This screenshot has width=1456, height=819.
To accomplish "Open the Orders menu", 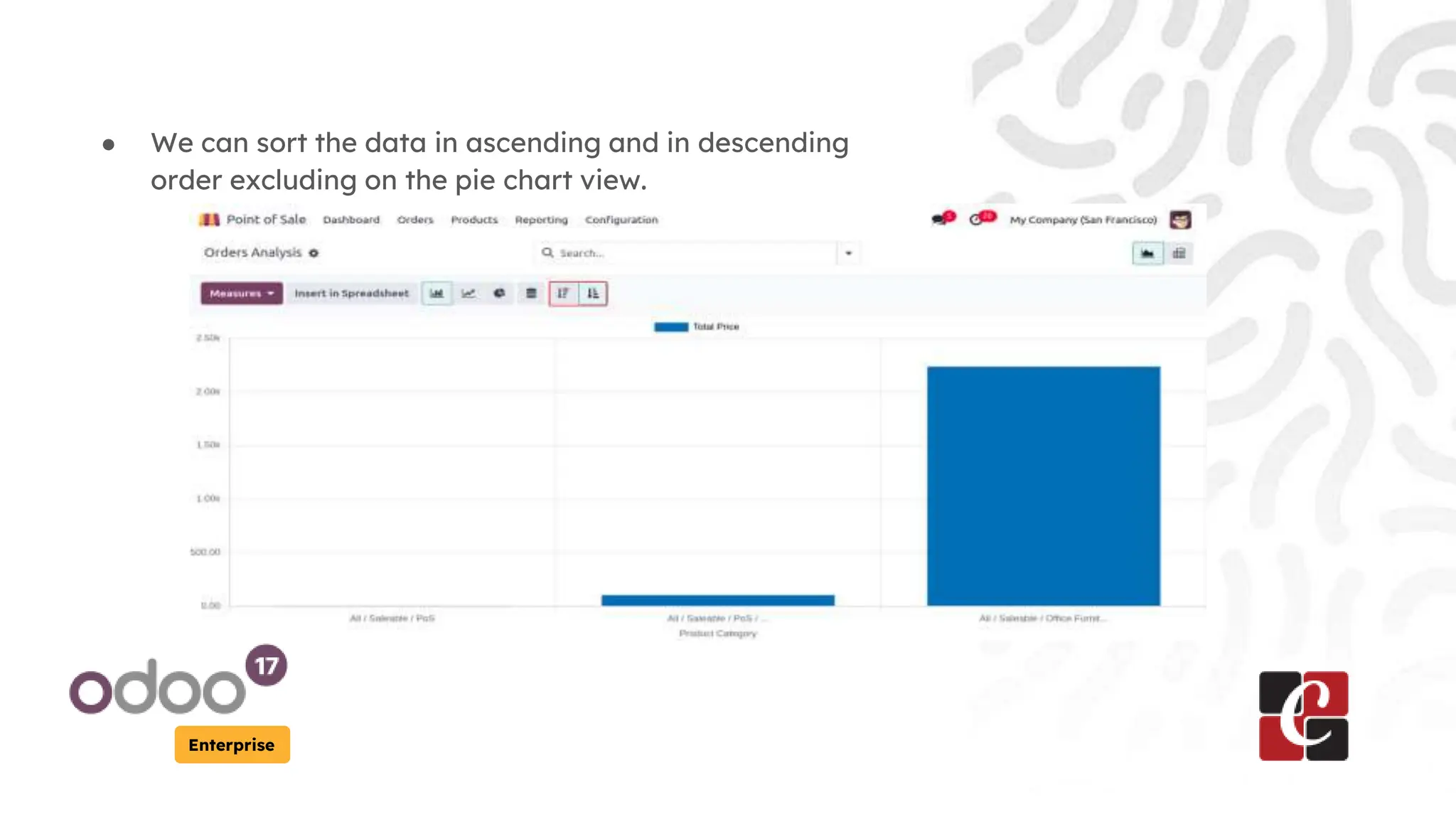I will pos(415,220).
